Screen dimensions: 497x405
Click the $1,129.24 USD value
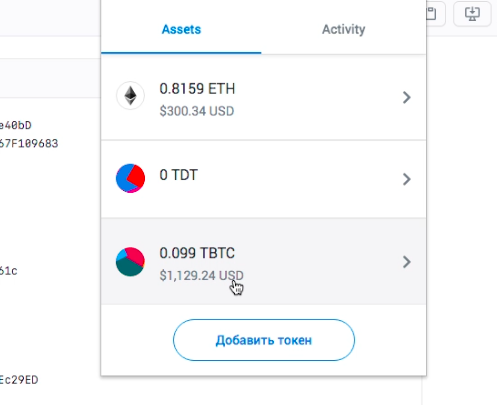coord(201,275)
